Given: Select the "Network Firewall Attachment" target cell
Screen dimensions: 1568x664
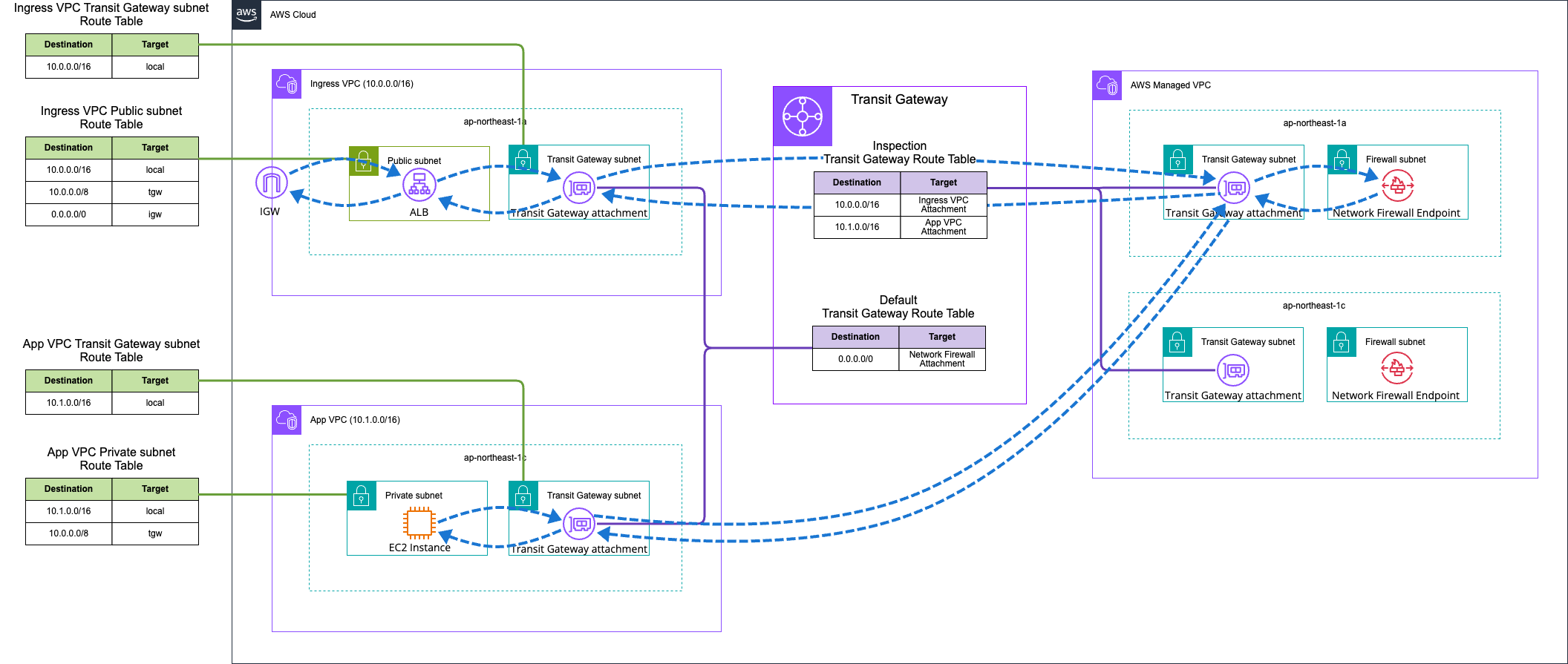Looking at the screenshot, I should 942,359.
